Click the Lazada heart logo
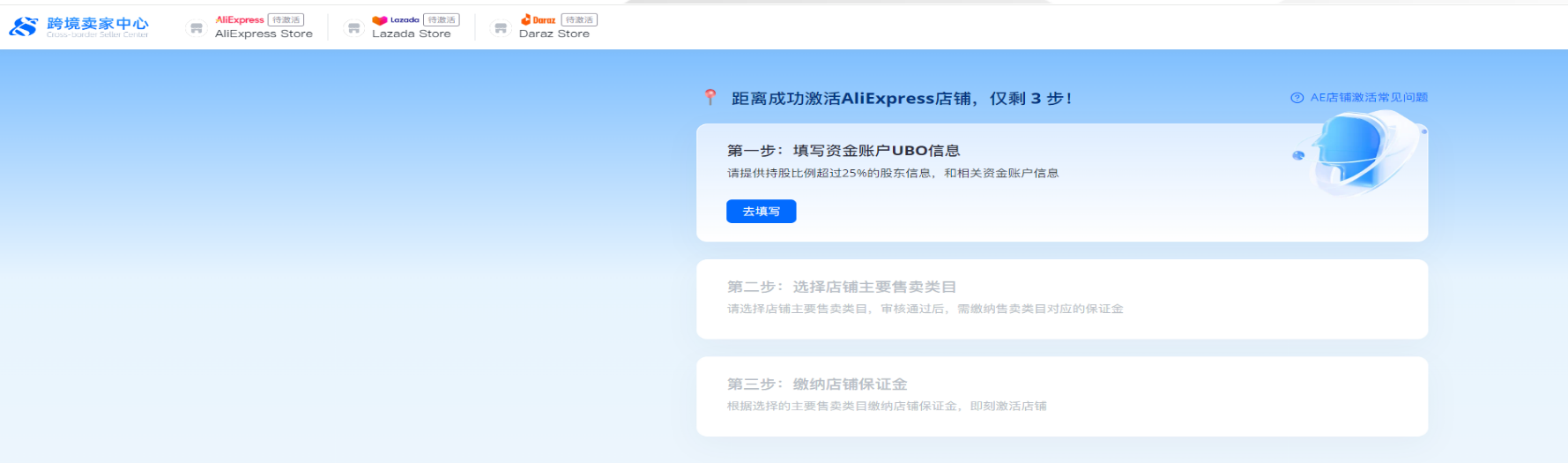Image resolution: width=1568 pixels, height=463 pixels. [380, 19]
